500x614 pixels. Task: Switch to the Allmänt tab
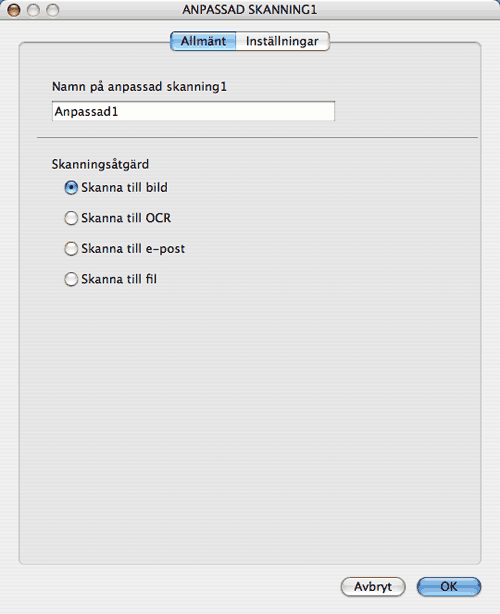[x=203, y=41]
